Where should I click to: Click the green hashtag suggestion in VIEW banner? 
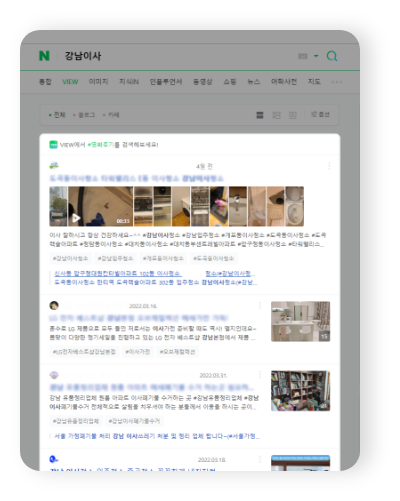[101, 145]
